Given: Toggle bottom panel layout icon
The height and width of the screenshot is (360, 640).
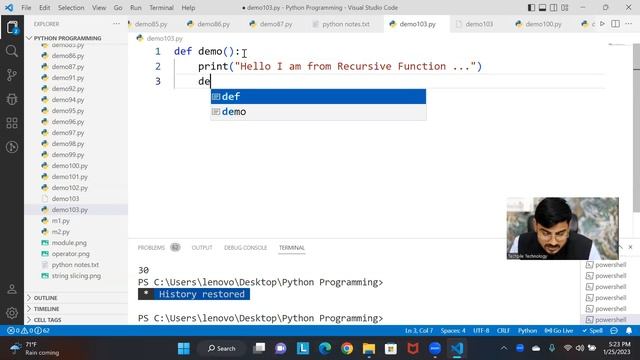Looking at the screenshot, I should tap(542, 8).
